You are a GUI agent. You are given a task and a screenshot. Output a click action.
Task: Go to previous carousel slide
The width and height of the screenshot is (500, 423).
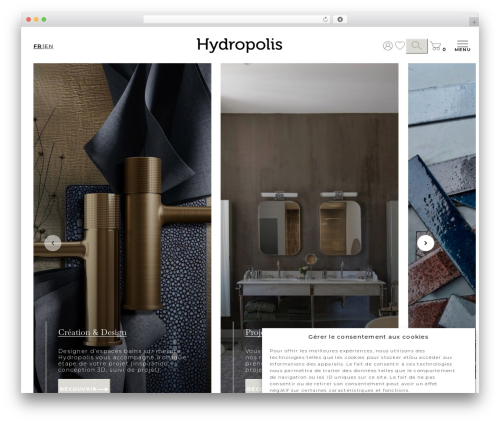click(x=53, y=243)
